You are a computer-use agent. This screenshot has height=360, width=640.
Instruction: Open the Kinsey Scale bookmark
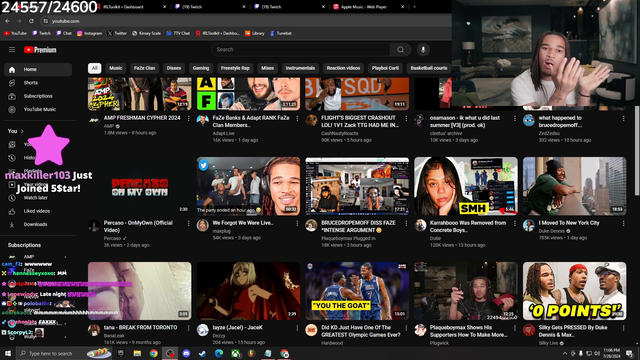point(146,33)
